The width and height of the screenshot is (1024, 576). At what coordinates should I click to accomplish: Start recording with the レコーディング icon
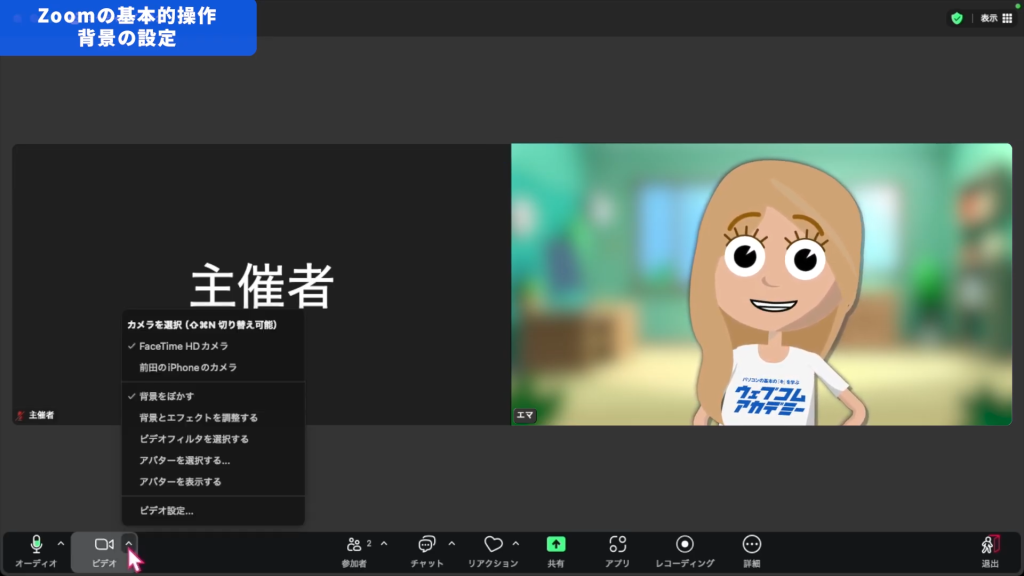(684, 545)
